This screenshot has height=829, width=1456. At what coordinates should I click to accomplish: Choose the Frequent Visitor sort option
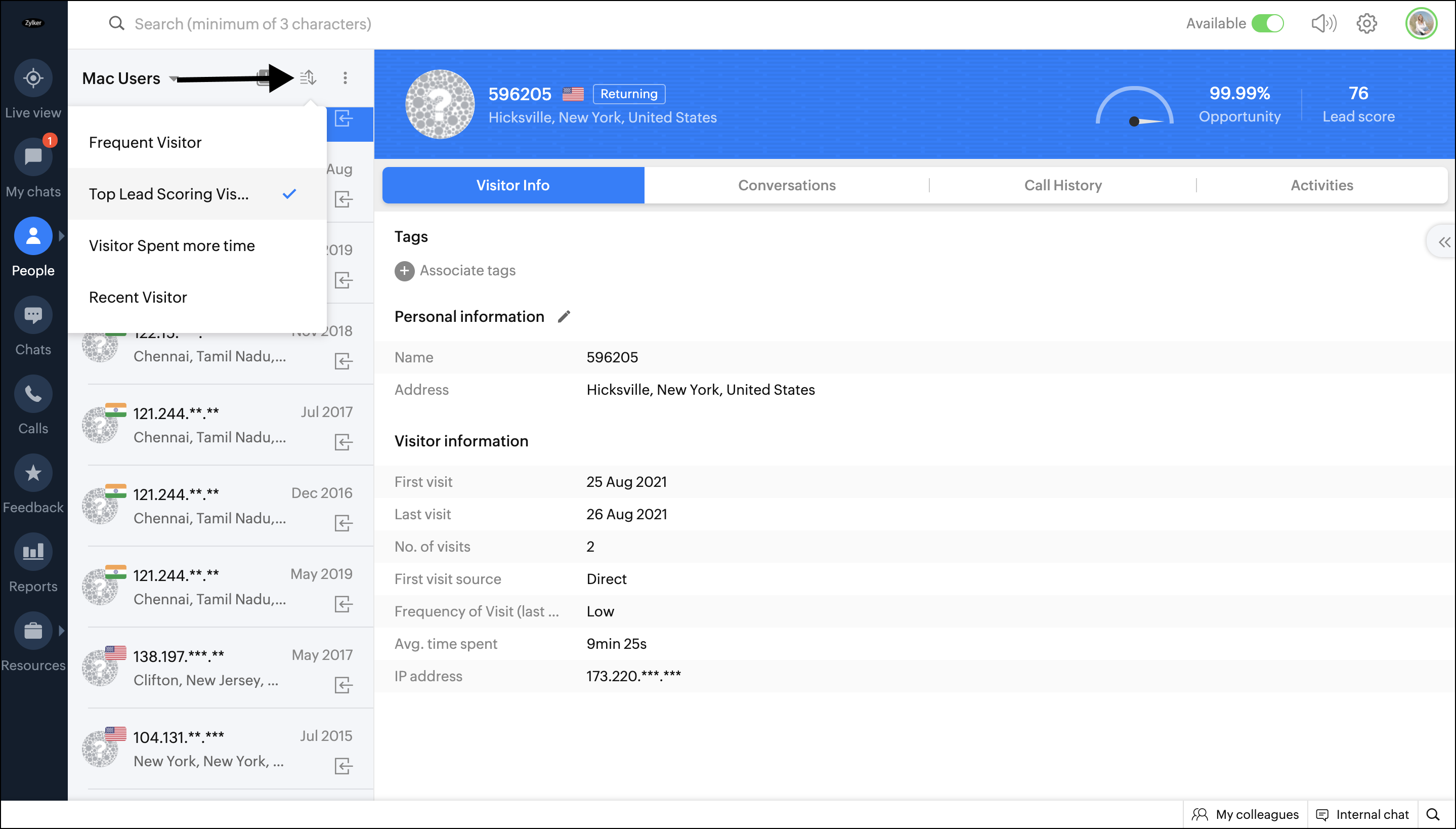click(x=145, y=142)
